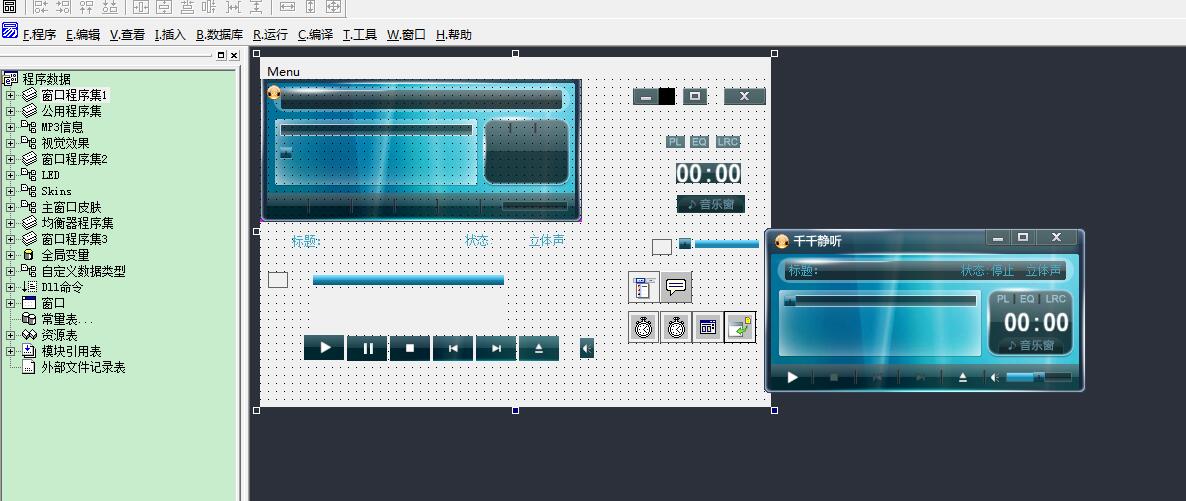Select the first stopwatch timer component
This screenshot has width=1186, height=501.
pos(644,327)
